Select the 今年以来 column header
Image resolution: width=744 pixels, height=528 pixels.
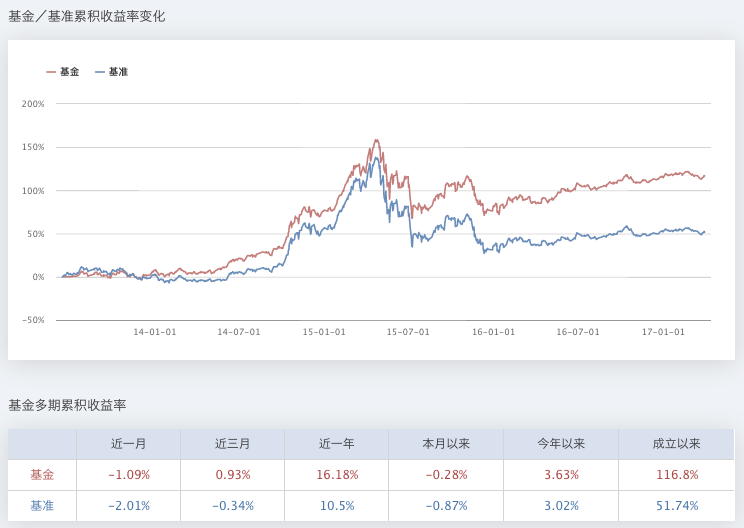click(561, 444)
